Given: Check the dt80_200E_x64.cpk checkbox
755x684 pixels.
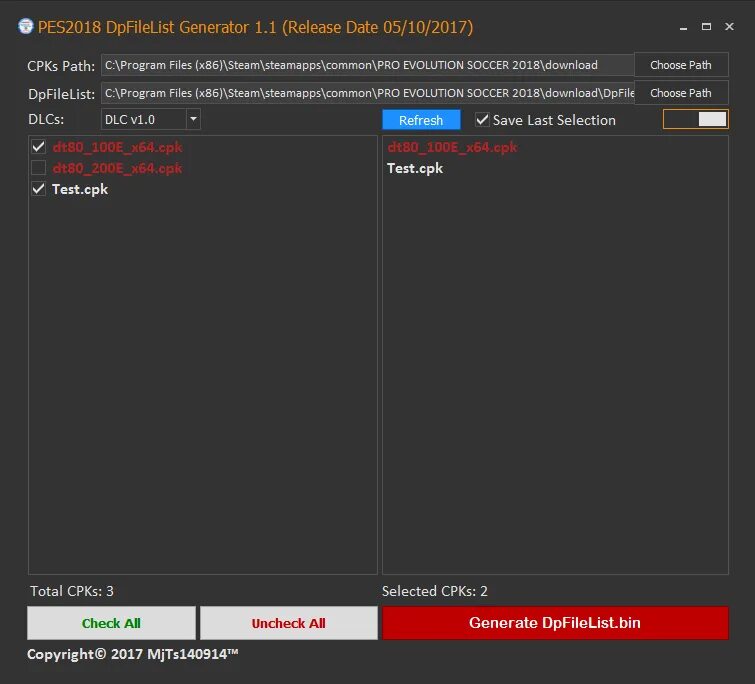Looking at the screenshot, I should tap(39, 168).
